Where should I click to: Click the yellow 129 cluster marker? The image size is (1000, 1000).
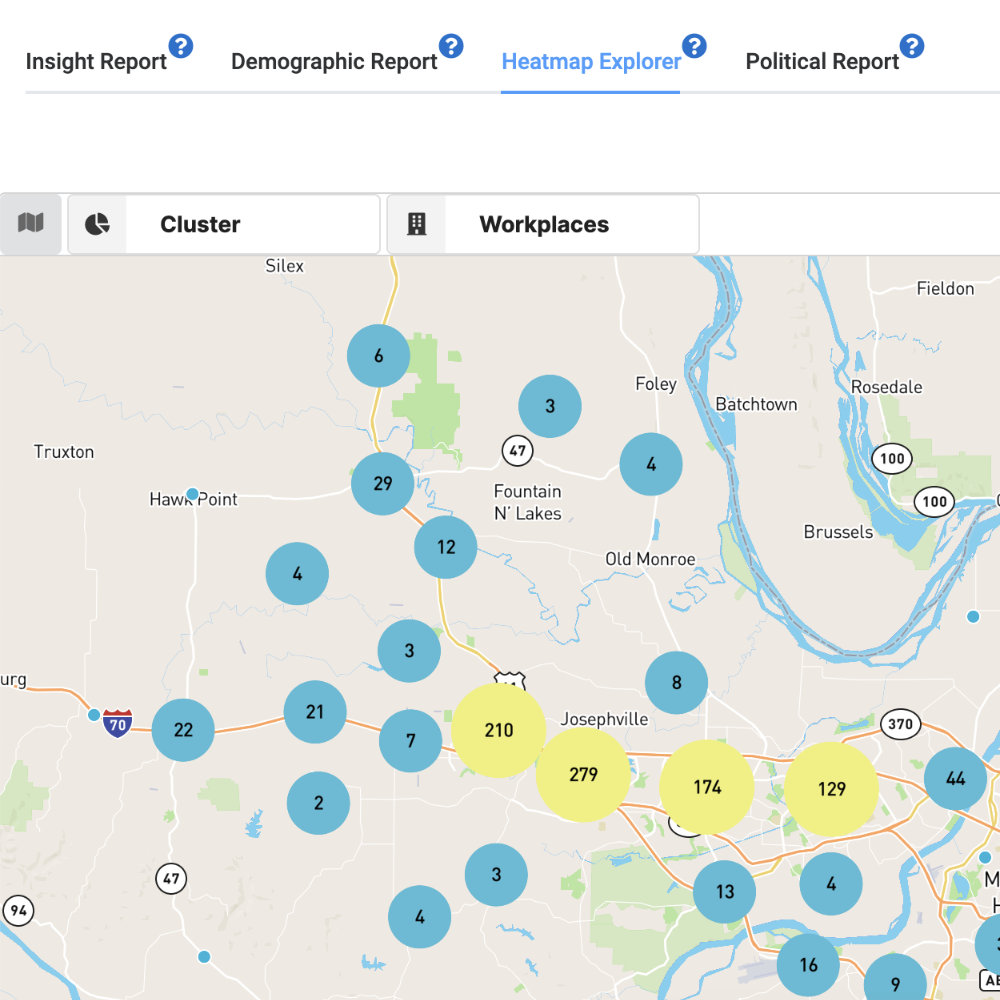tap(831, 789)
